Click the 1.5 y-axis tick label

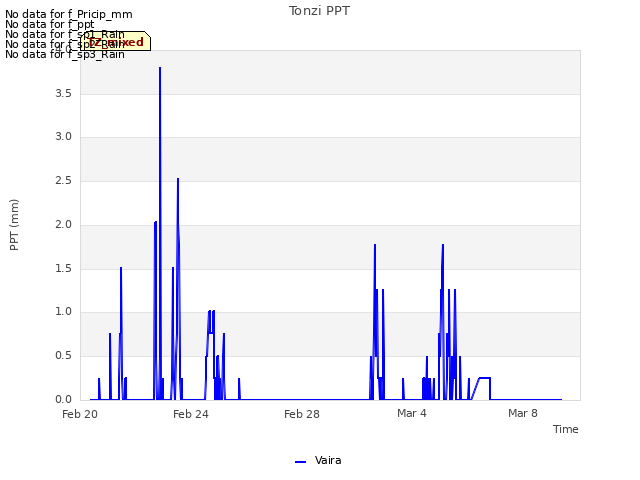(63, 269)
